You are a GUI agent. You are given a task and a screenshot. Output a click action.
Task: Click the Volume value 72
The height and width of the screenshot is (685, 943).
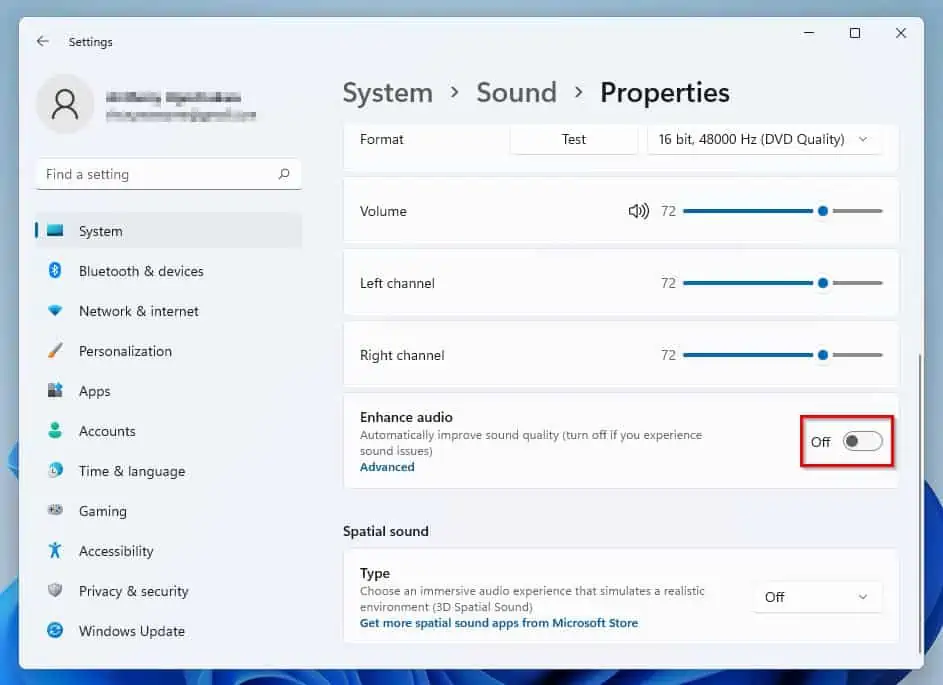tap(668, 211)
